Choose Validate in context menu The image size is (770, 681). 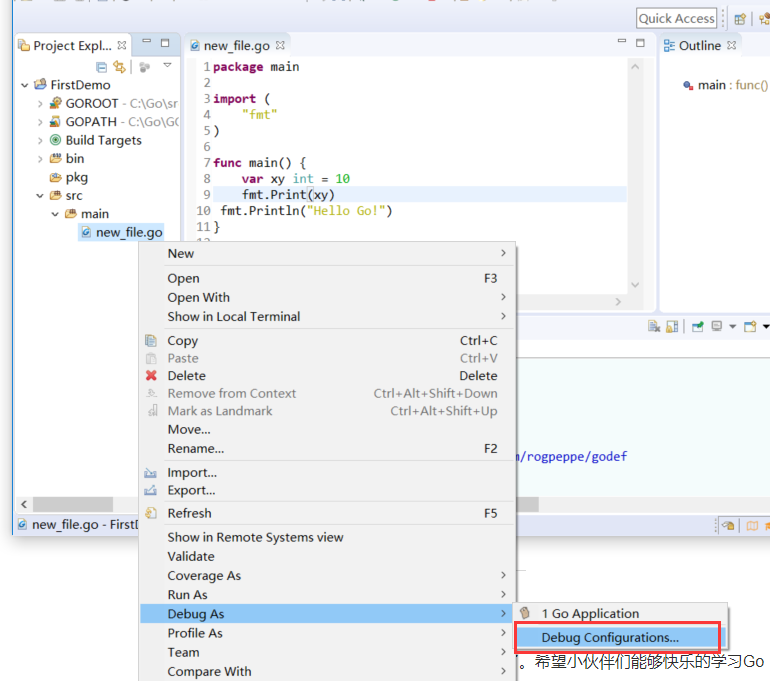pos(328,557)
